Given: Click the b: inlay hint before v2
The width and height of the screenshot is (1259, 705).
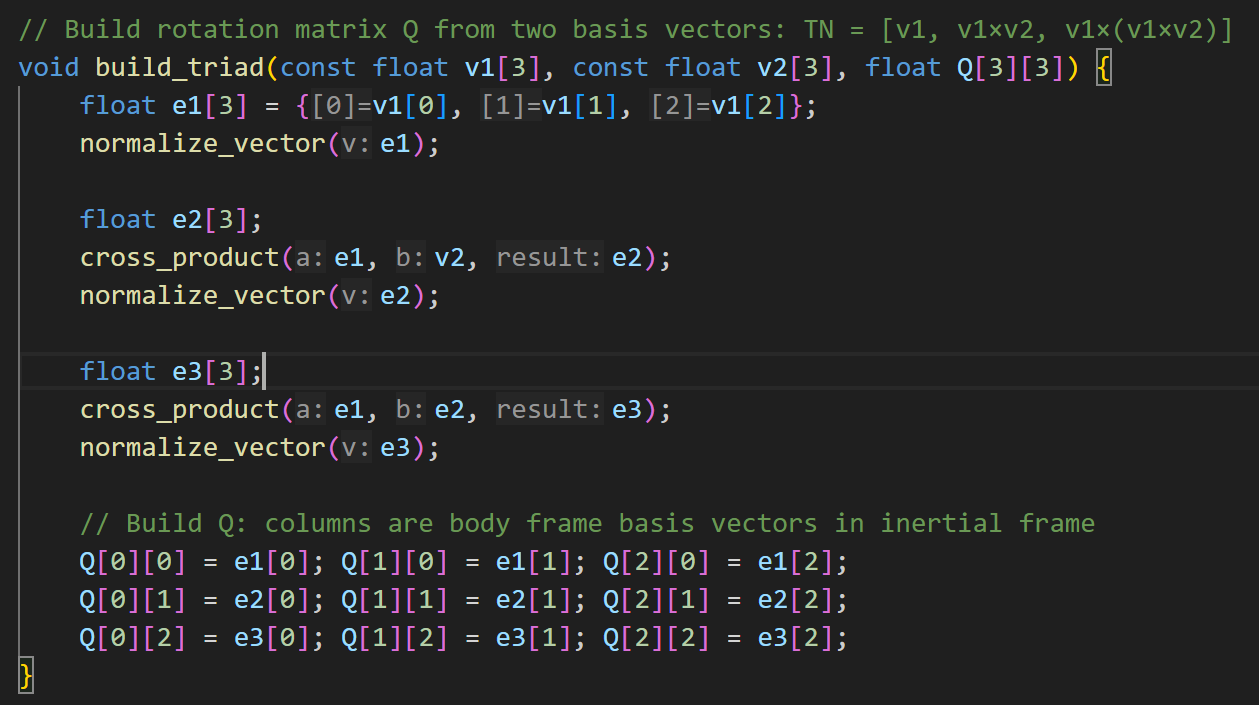Looking at the screenshot, I should pos(410,258).
